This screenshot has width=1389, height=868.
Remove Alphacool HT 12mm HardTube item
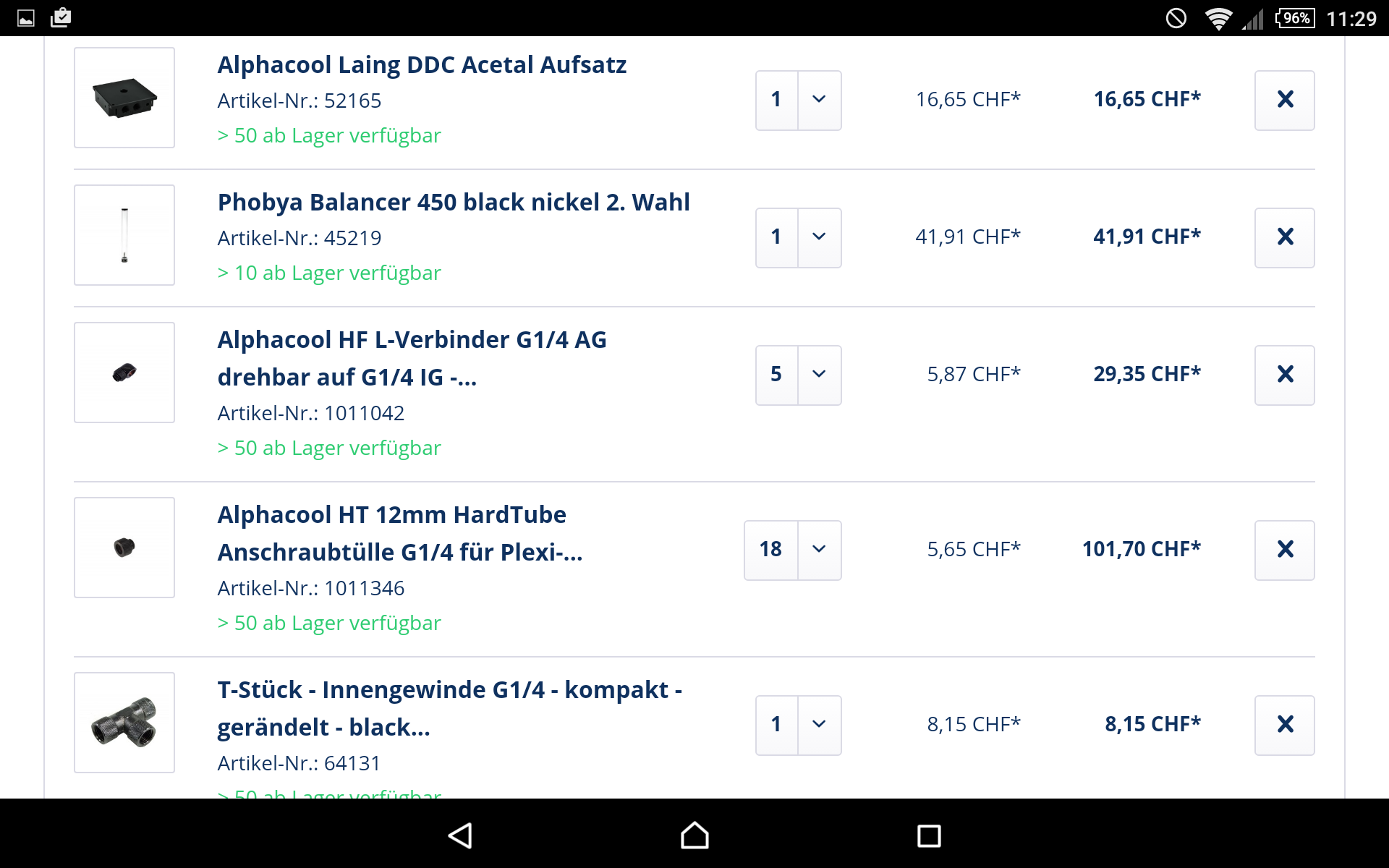1284,550
